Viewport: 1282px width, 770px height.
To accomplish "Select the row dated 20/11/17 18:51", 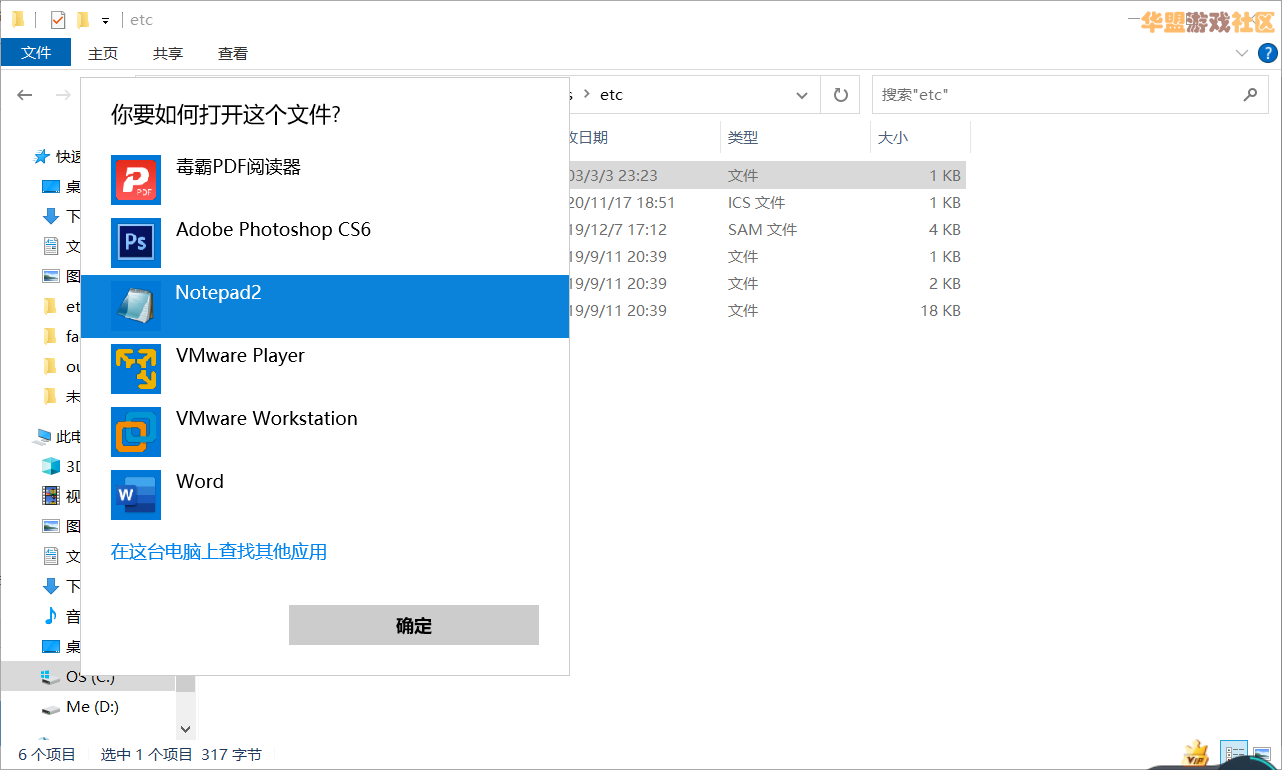I will 767,202.
